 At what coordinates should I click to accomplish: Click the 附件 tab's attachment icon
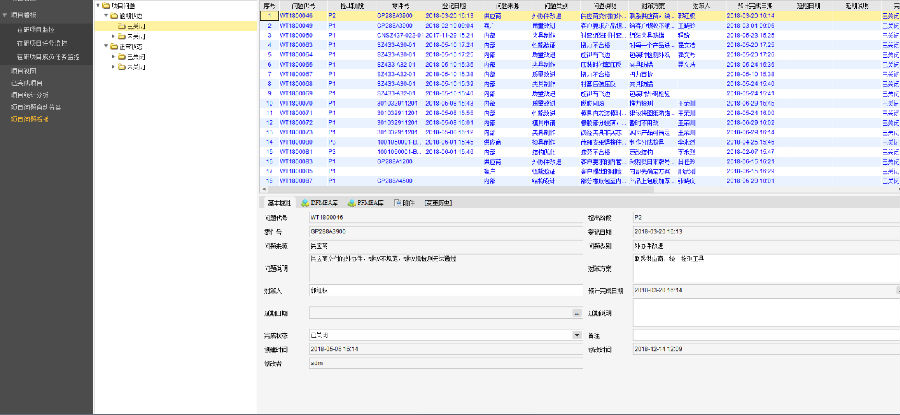pos(395,203)
